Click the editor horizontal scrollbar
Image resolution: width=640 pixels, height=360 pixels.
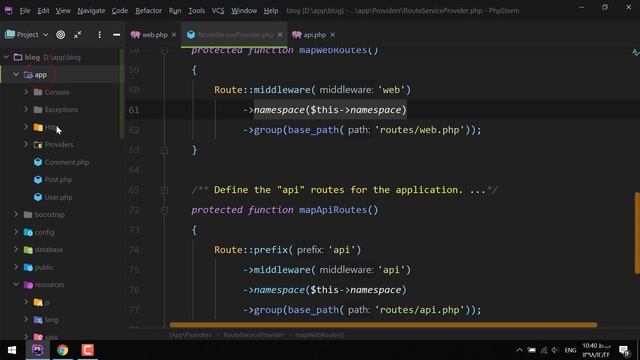[x=383, y=325]
